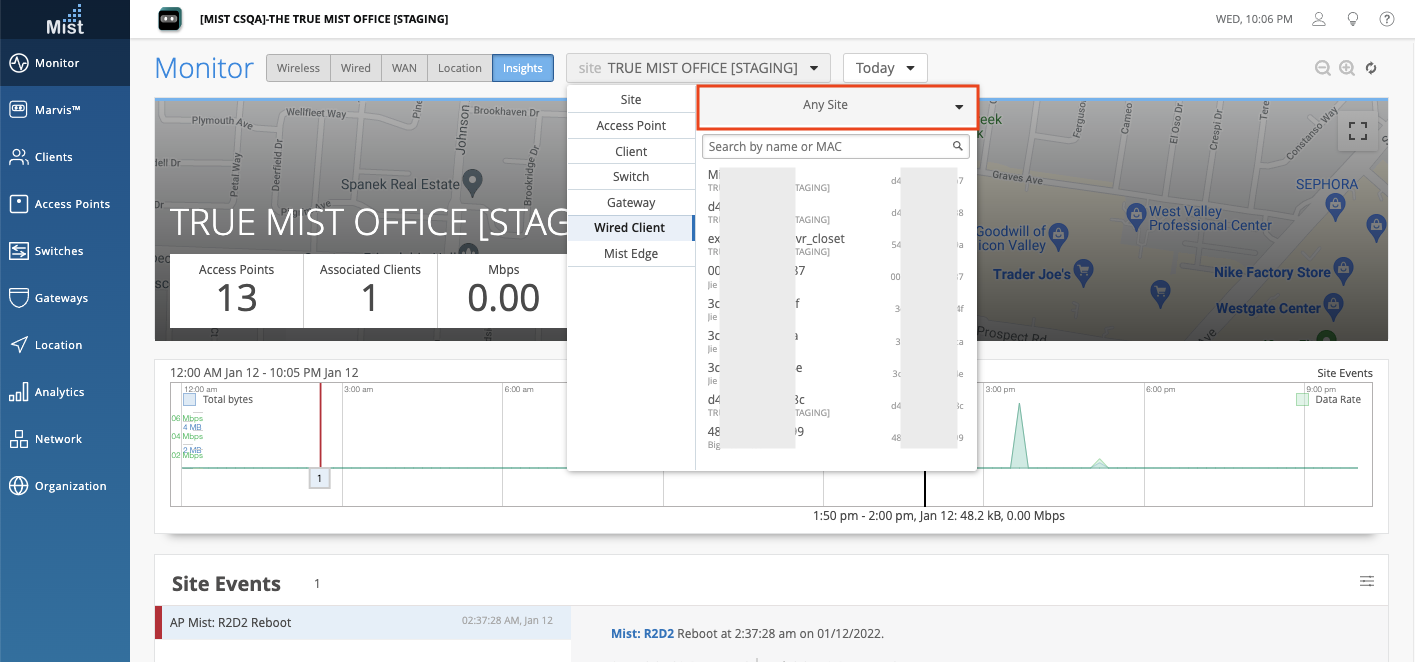The height and width of the screenshot is (662, 1415).
Task: Open the Today time range dropdown
Action: pyautogui.click(x=885, y=68)
